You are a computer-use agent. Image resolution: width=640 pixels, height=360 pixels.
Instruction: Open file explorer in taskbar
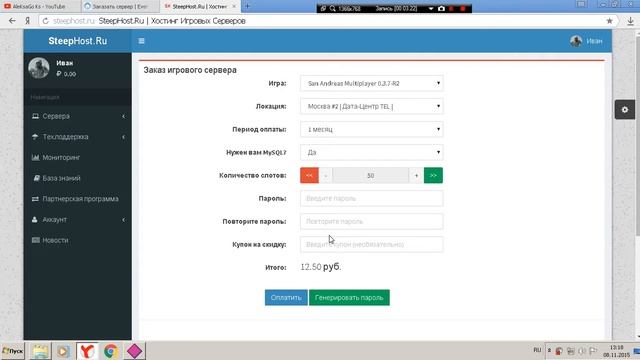40,351
